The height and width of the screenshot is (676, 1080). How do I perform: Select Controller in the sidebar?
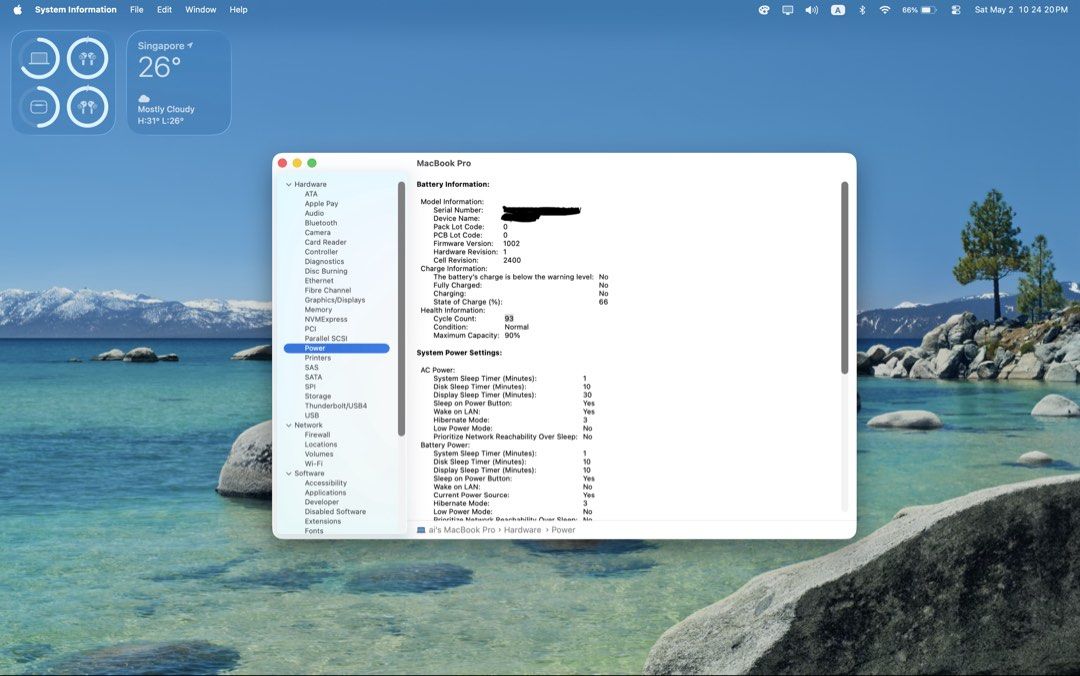pos(321,252)
